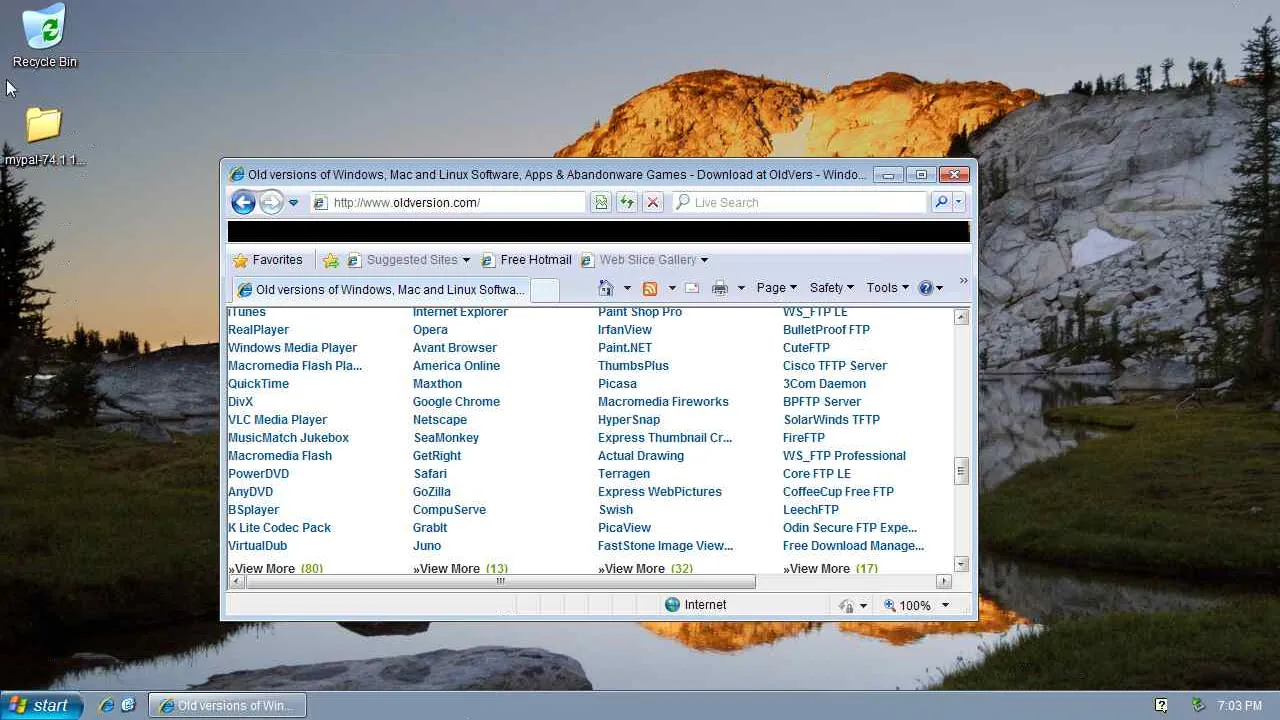Click the vertical scrollbar up arrow
Screen dimensions: 1280x720
click(x=961, y=317)
